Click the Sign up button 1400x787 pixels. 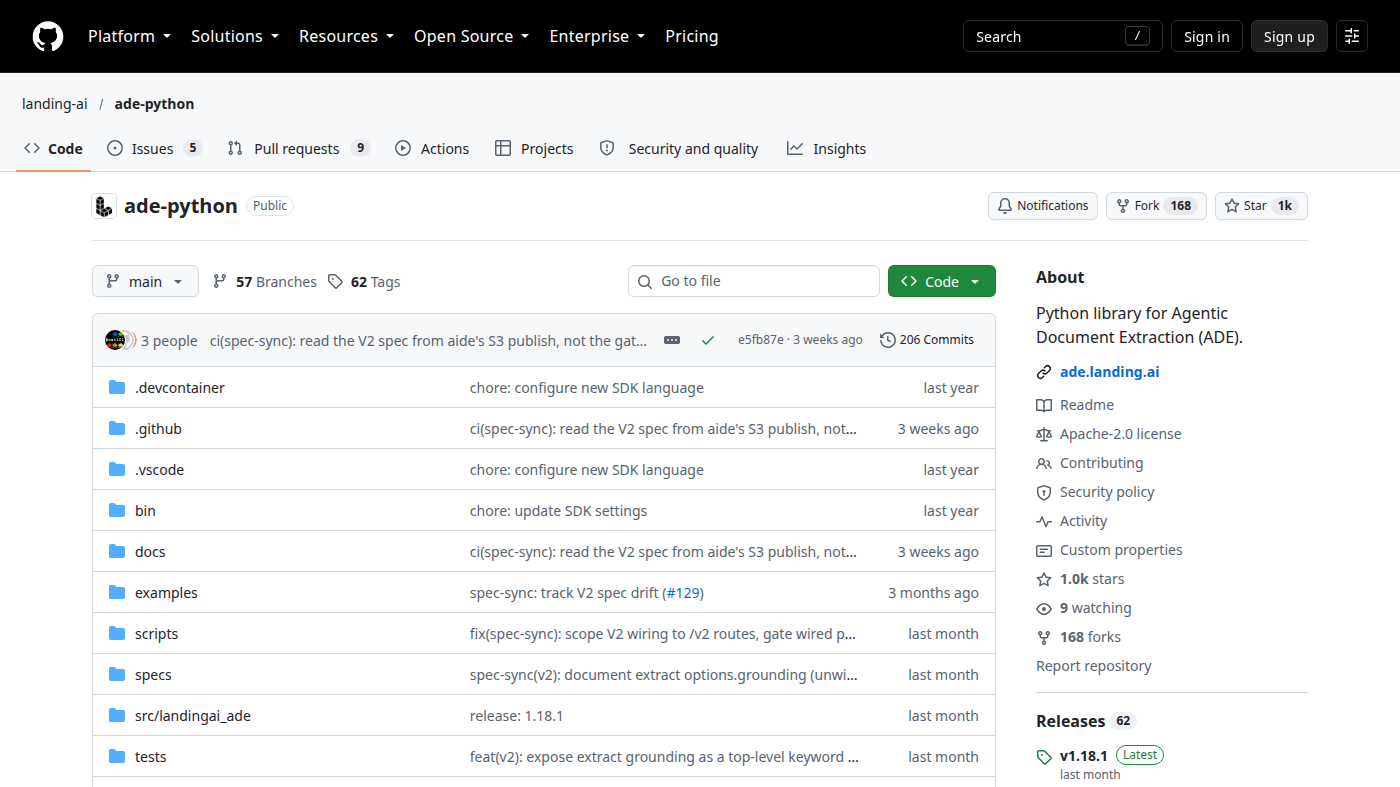(x=1289, y=36)
